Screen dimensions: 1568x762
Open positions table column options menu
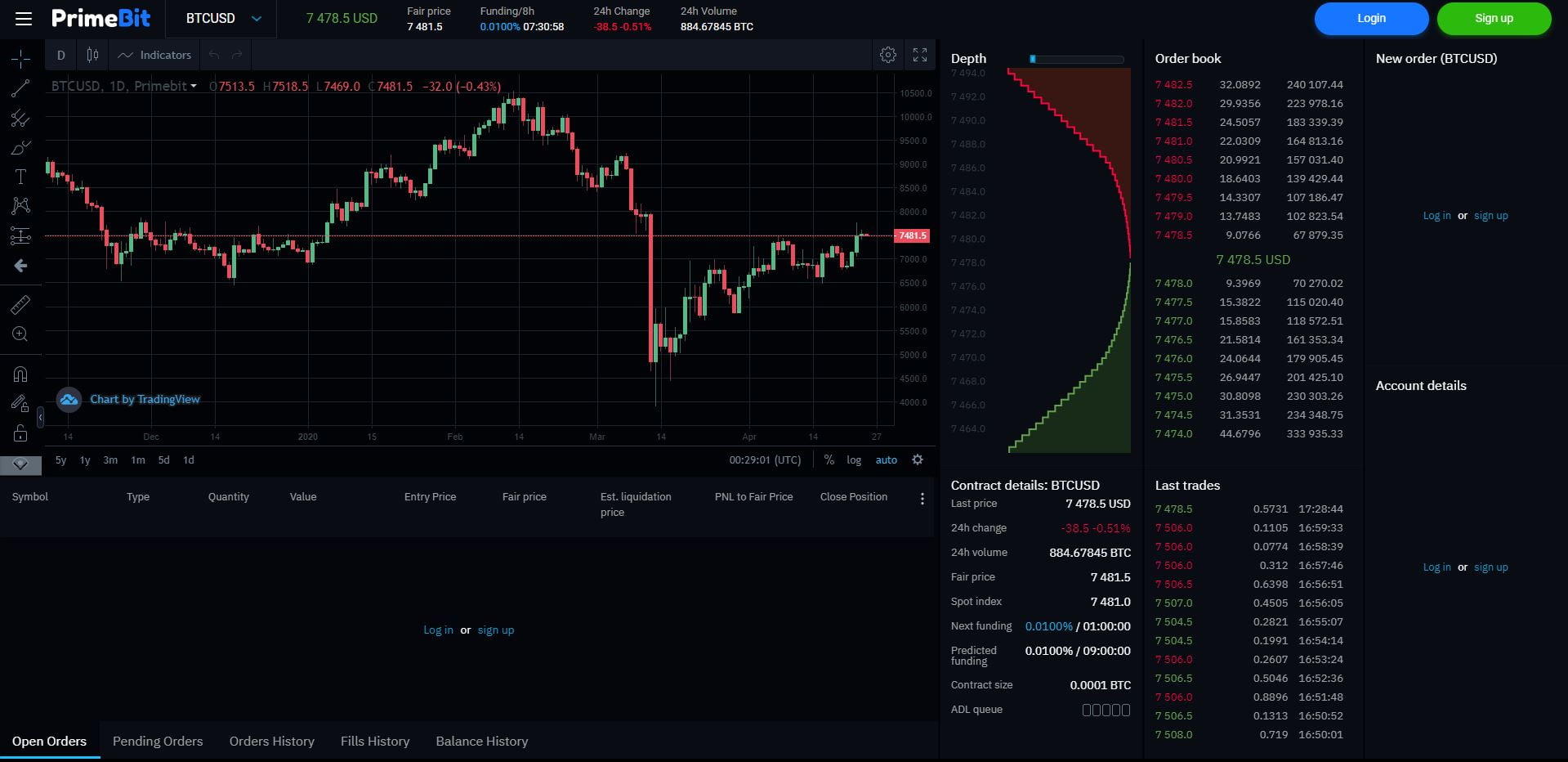coord(922,499)
